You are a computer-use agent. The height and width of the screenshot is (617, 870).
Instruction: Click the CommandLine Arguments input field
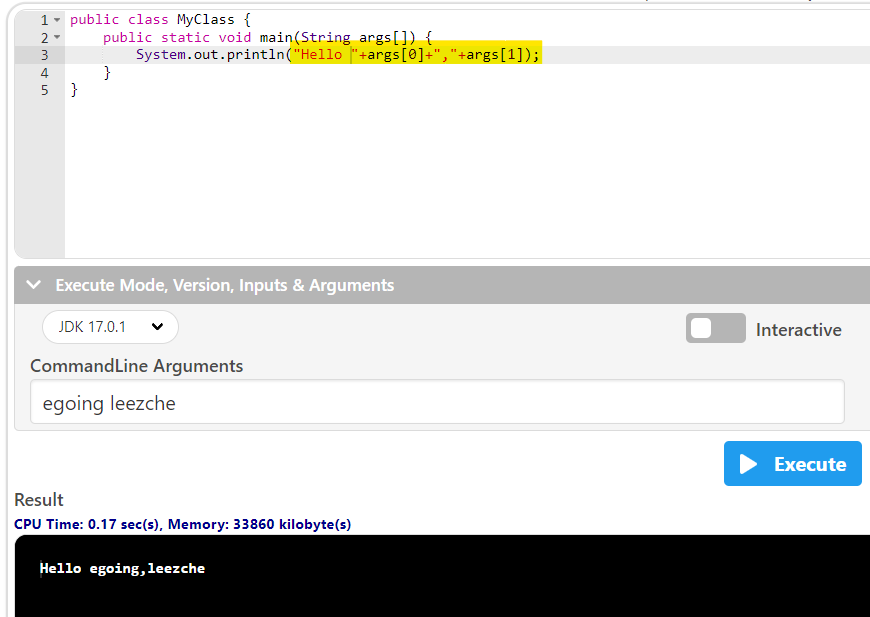click(x=437, y=402)
